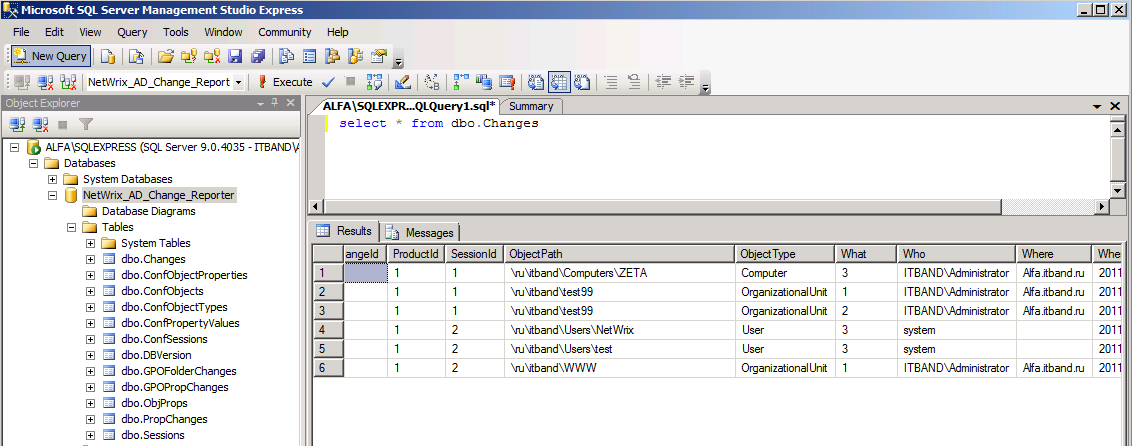Open the File menu
Screen dimensions: 1132x446
click(x=21, y=32)
